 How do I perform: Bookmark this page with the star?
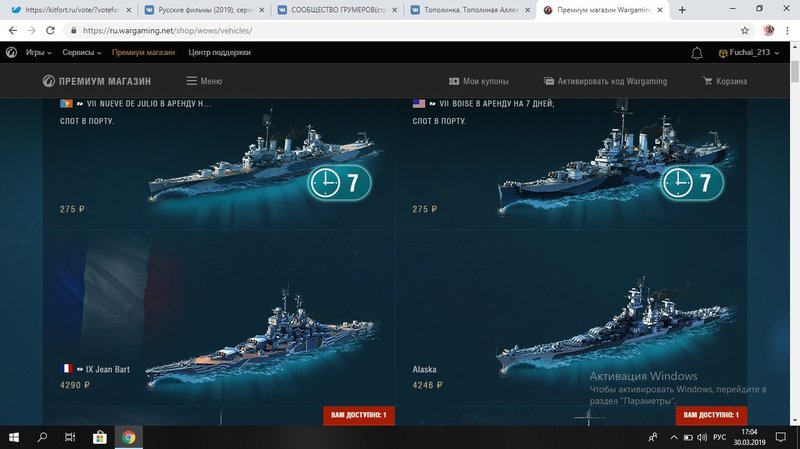[x=745, y=31]
